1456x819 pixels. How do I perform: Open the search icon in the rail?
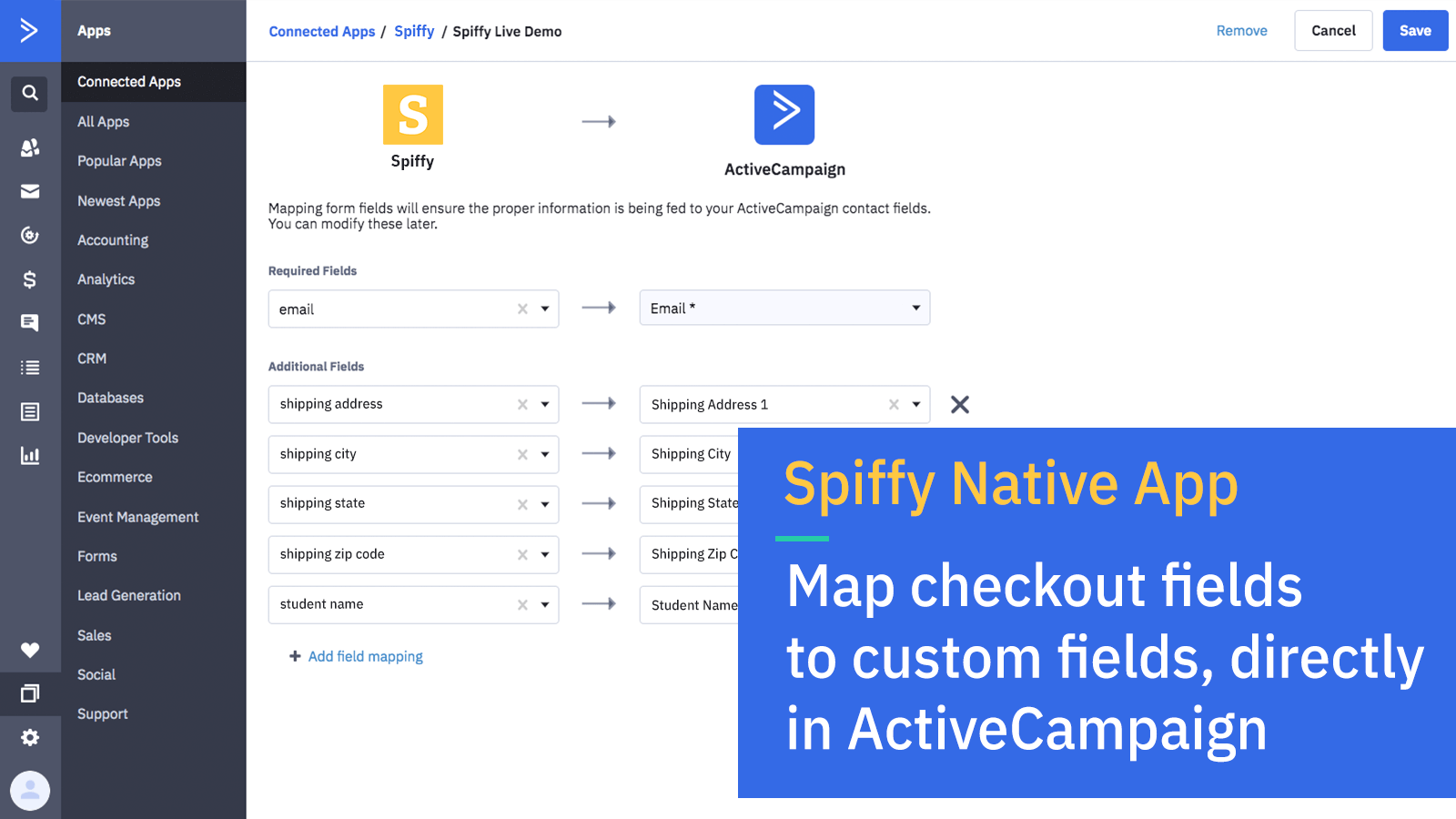tap(30, 93)
